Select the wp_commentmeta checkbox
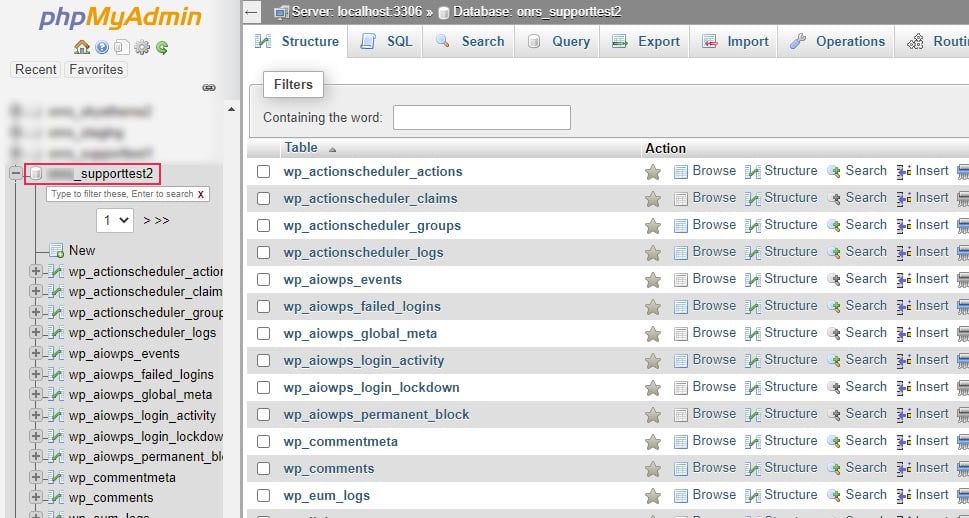The width and height of the screenshot is (969, 518). coord(263,441)
